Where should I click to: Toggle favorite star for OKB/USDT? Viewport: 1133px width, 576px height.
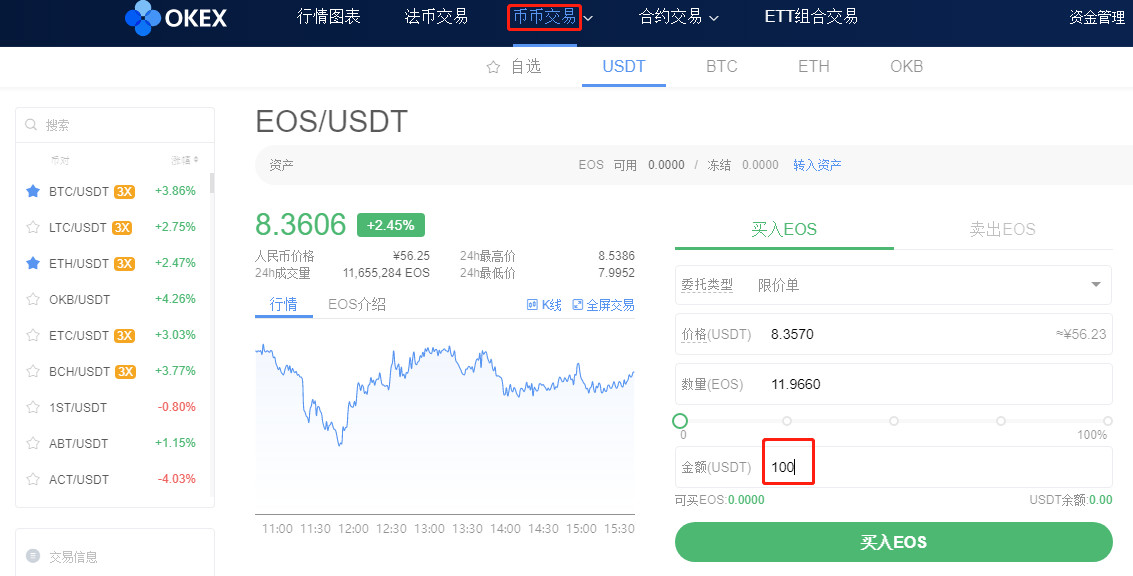coord(33,299)
